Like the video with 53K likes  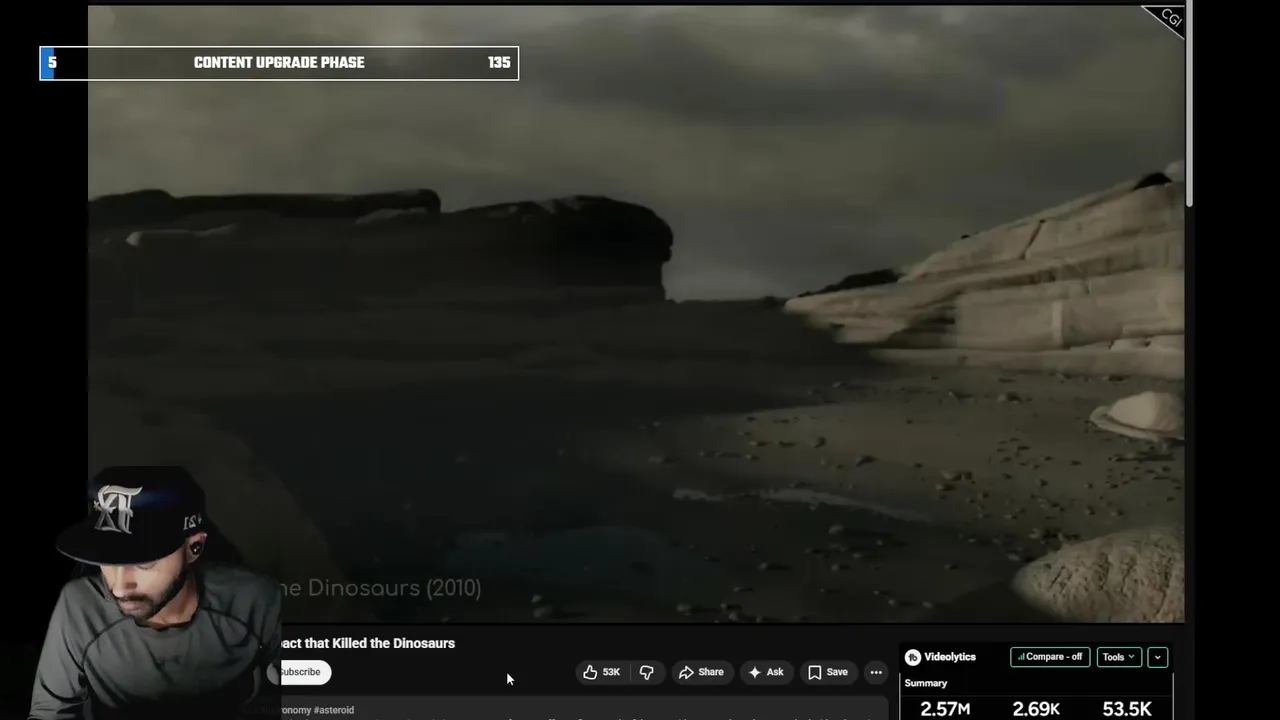602,672
